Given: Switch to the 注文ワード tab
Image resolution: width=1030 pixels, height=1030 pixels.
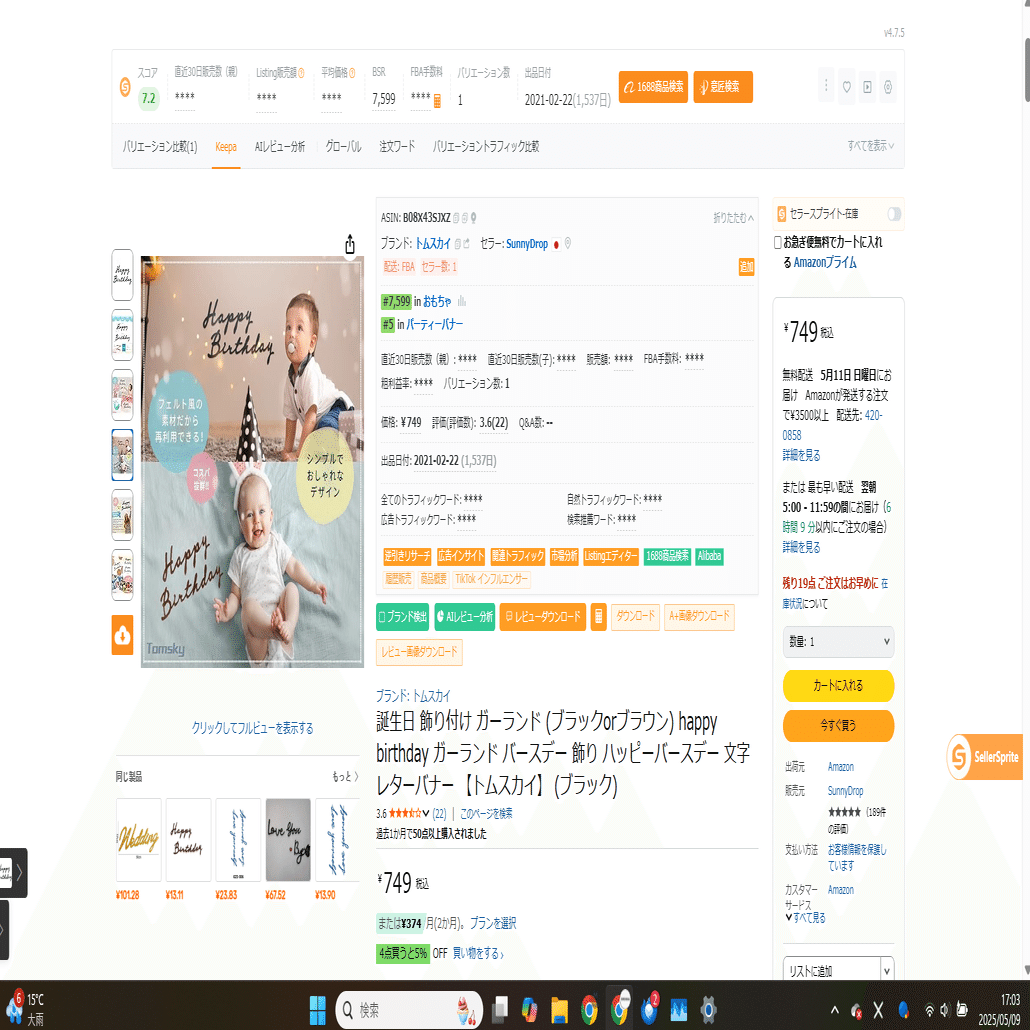Looking at the screenshot, I should point(397,146).
